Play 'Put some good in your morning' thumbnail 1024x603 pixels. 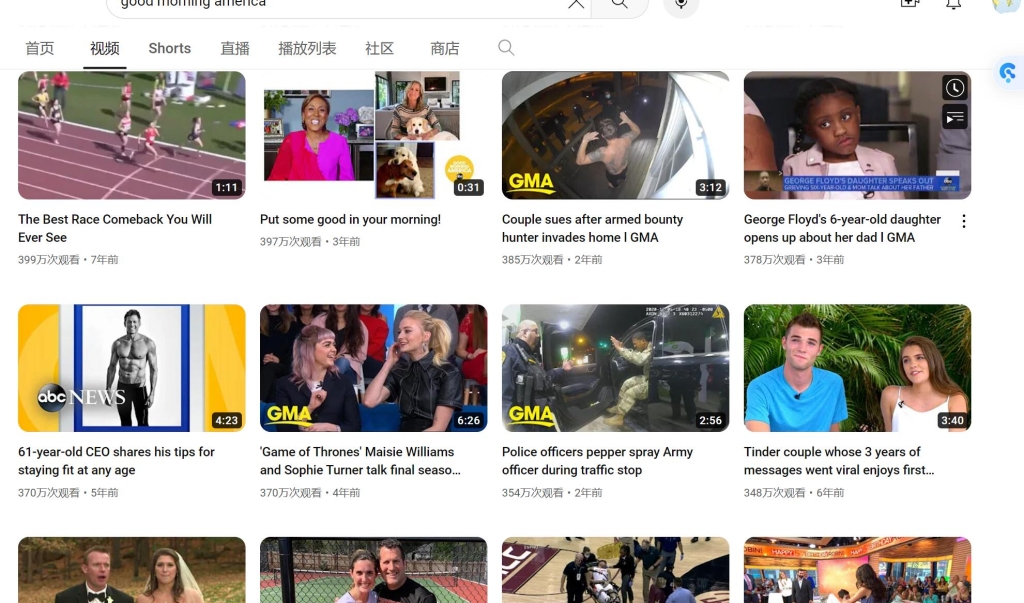pyautogui.click(x=374, y=135)
